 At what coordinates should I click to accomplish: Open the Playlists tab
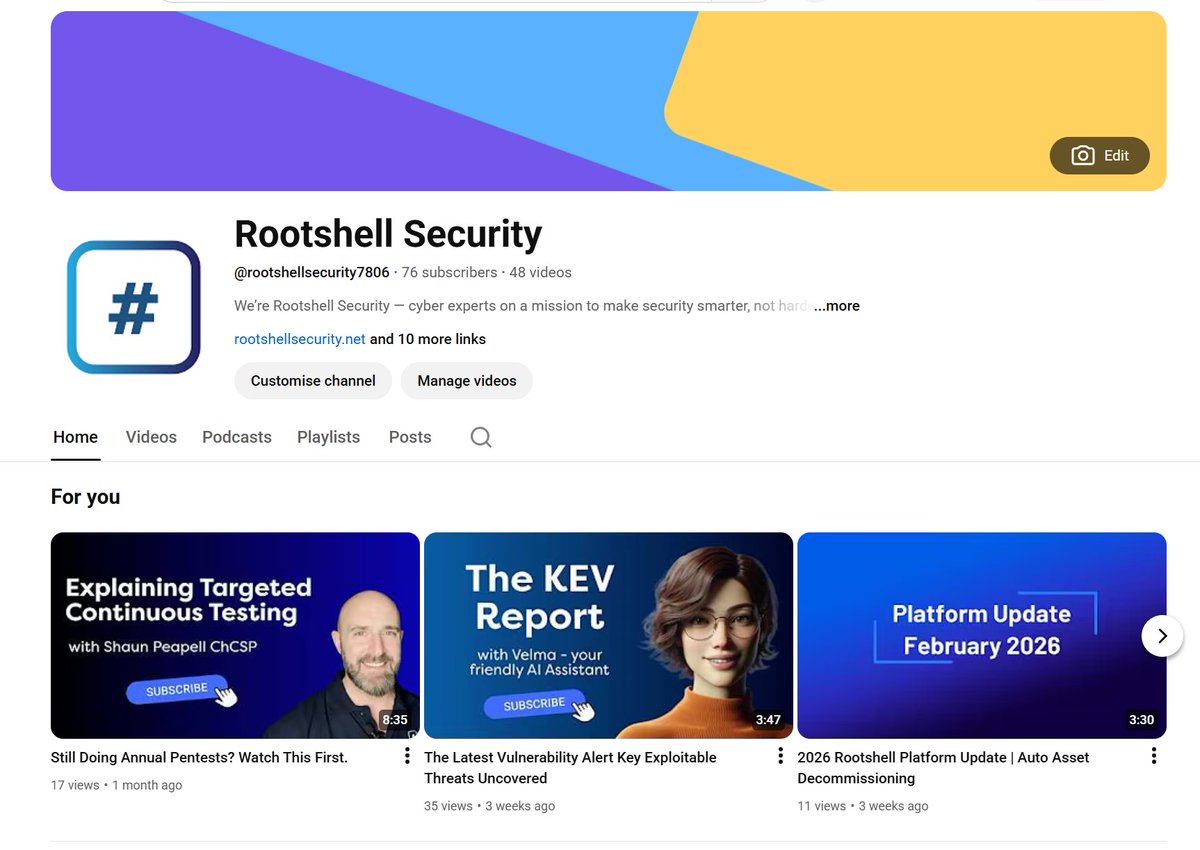(x=328, y=437)
